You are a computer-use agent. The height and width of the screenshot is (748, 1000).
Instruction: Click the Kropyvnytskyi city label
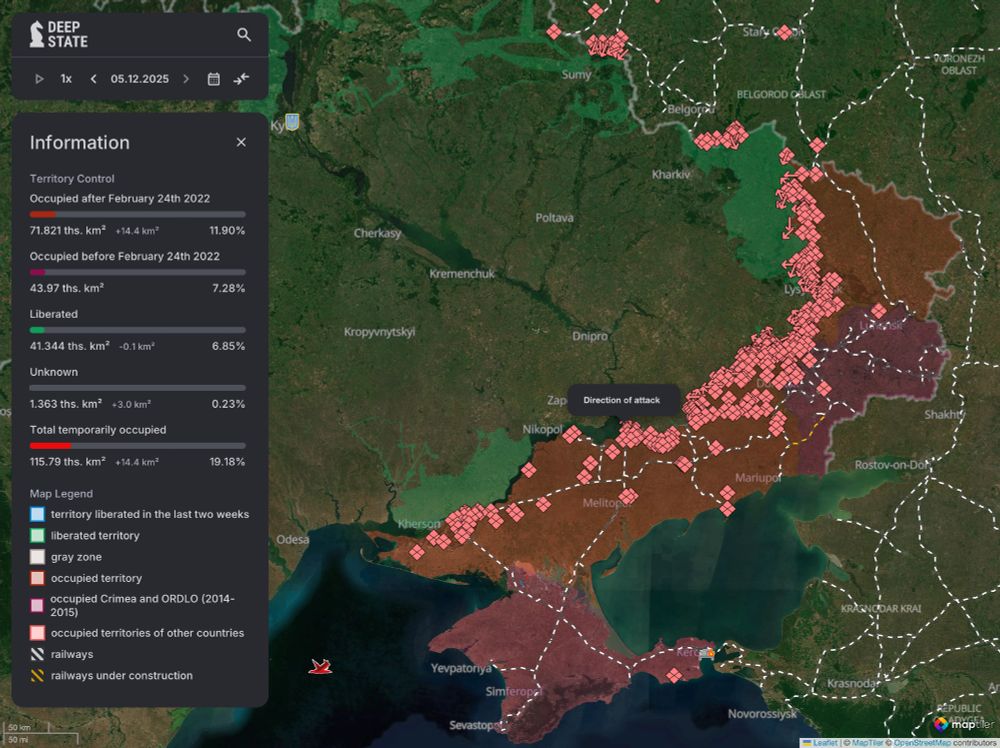pos(379,332)
